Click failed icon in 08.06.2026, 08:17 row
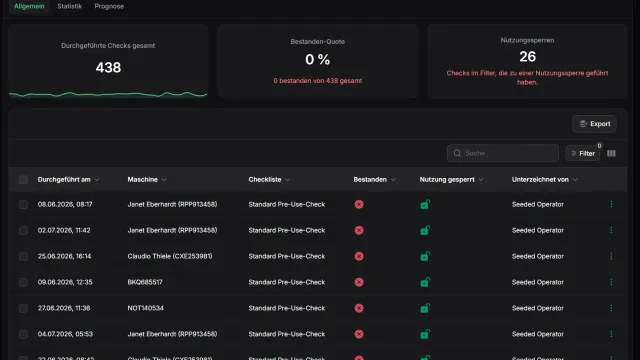Screen dimensions: 640x360 tap(359, 204)
